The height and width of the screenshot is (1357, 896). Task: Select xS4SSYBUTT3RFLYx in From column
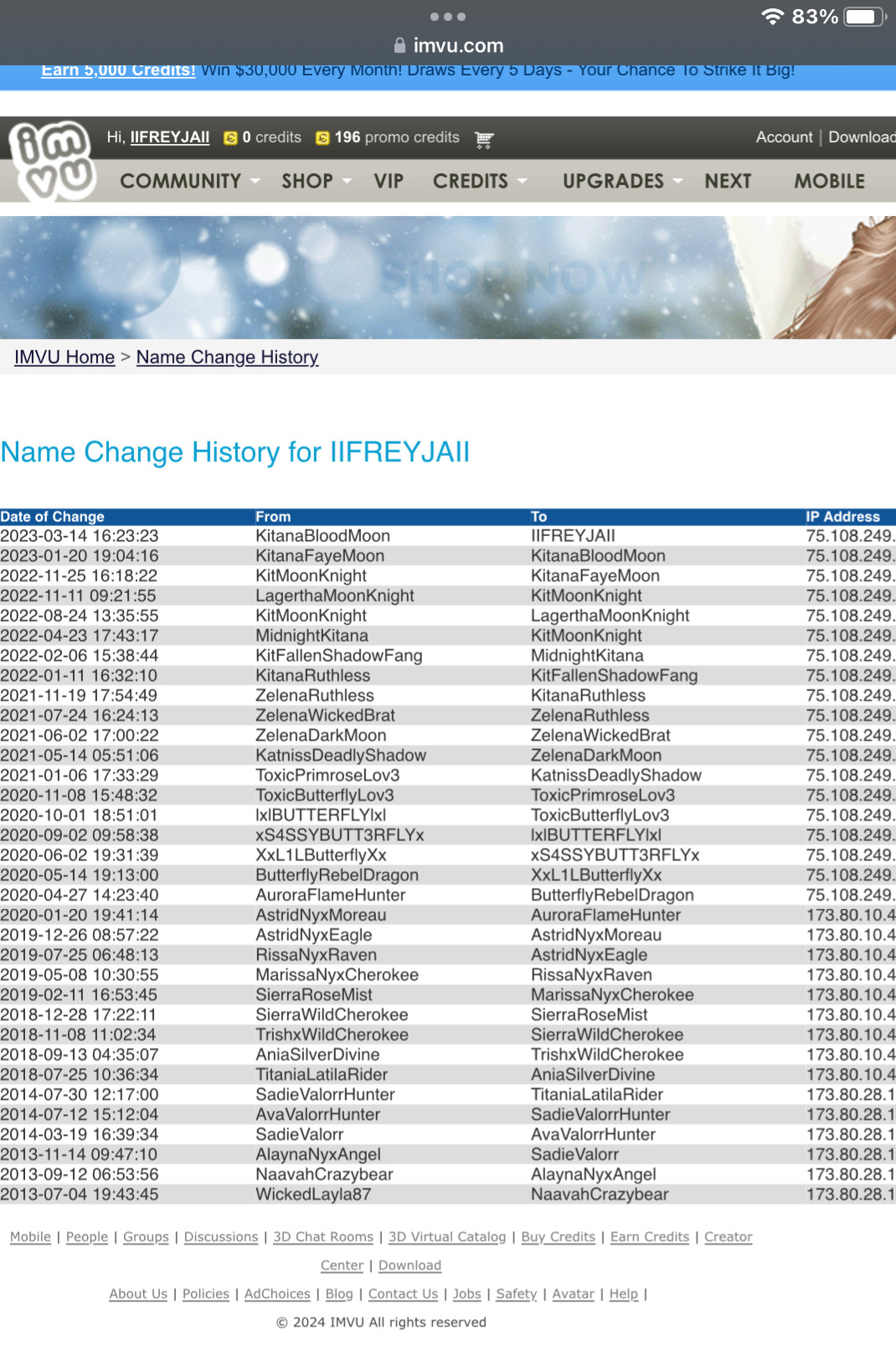pos(340,835)
